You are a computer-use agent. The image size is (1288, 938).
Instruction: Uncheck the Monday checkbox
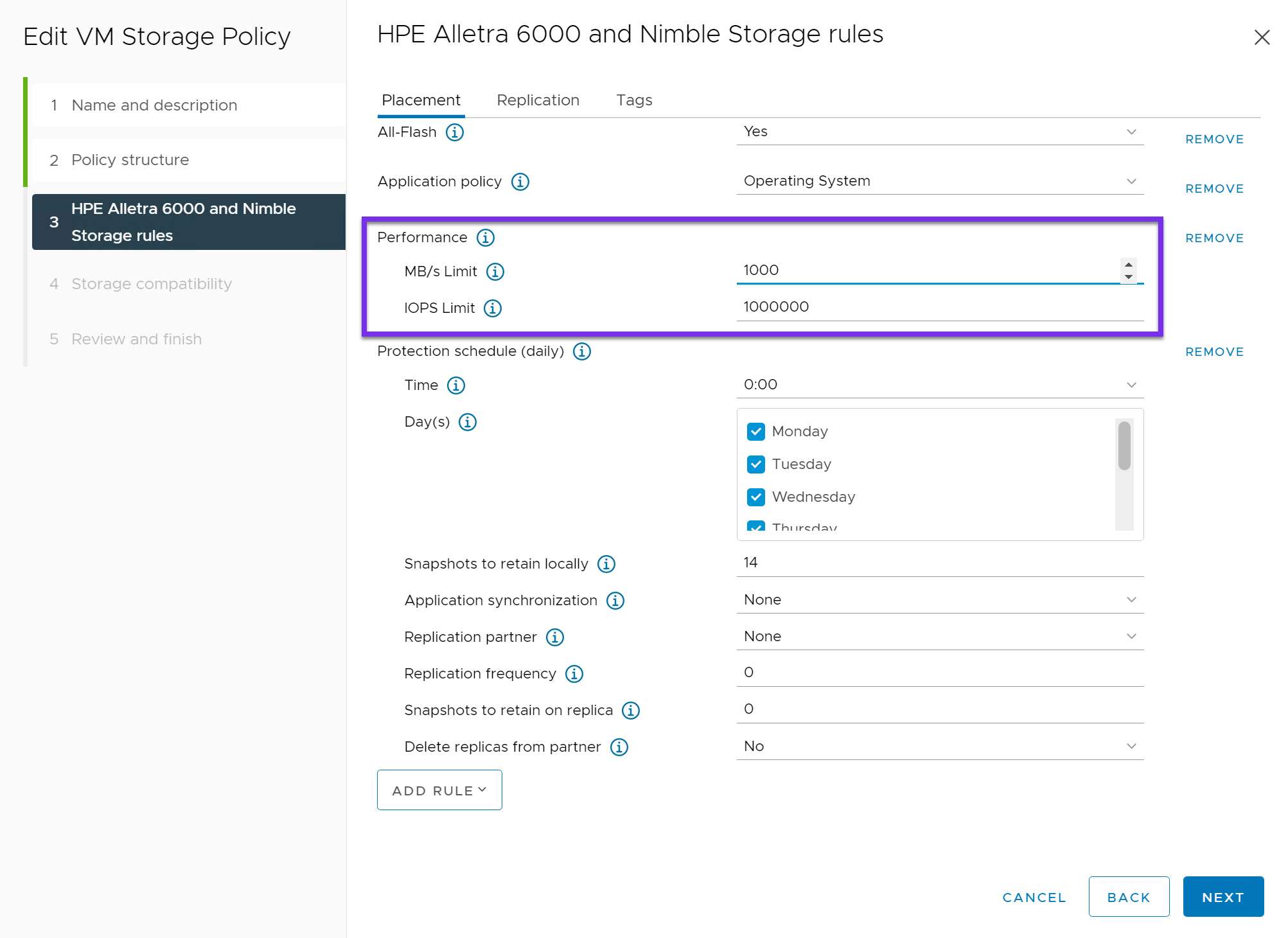click(756, 432)
